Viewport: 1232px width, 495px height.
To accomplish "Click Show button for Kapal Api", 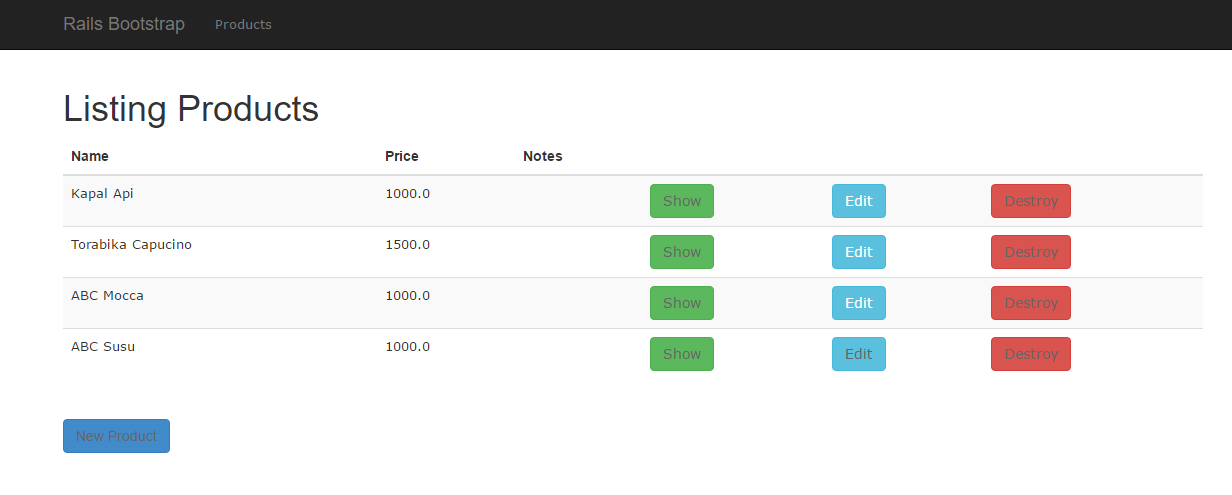I will pyautogui.click(x=681, y=201).
